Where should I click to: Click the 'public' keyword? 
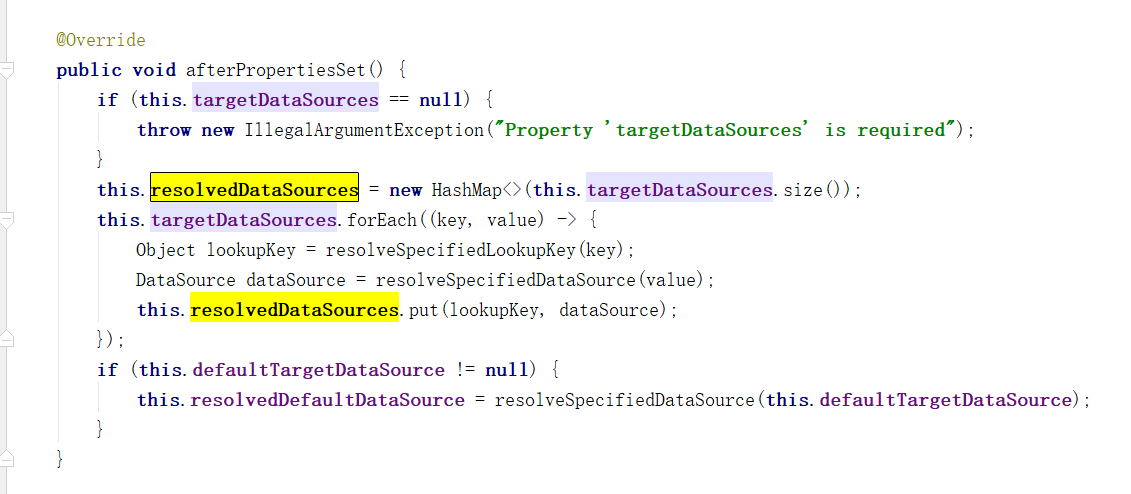(x=89, y=70)
